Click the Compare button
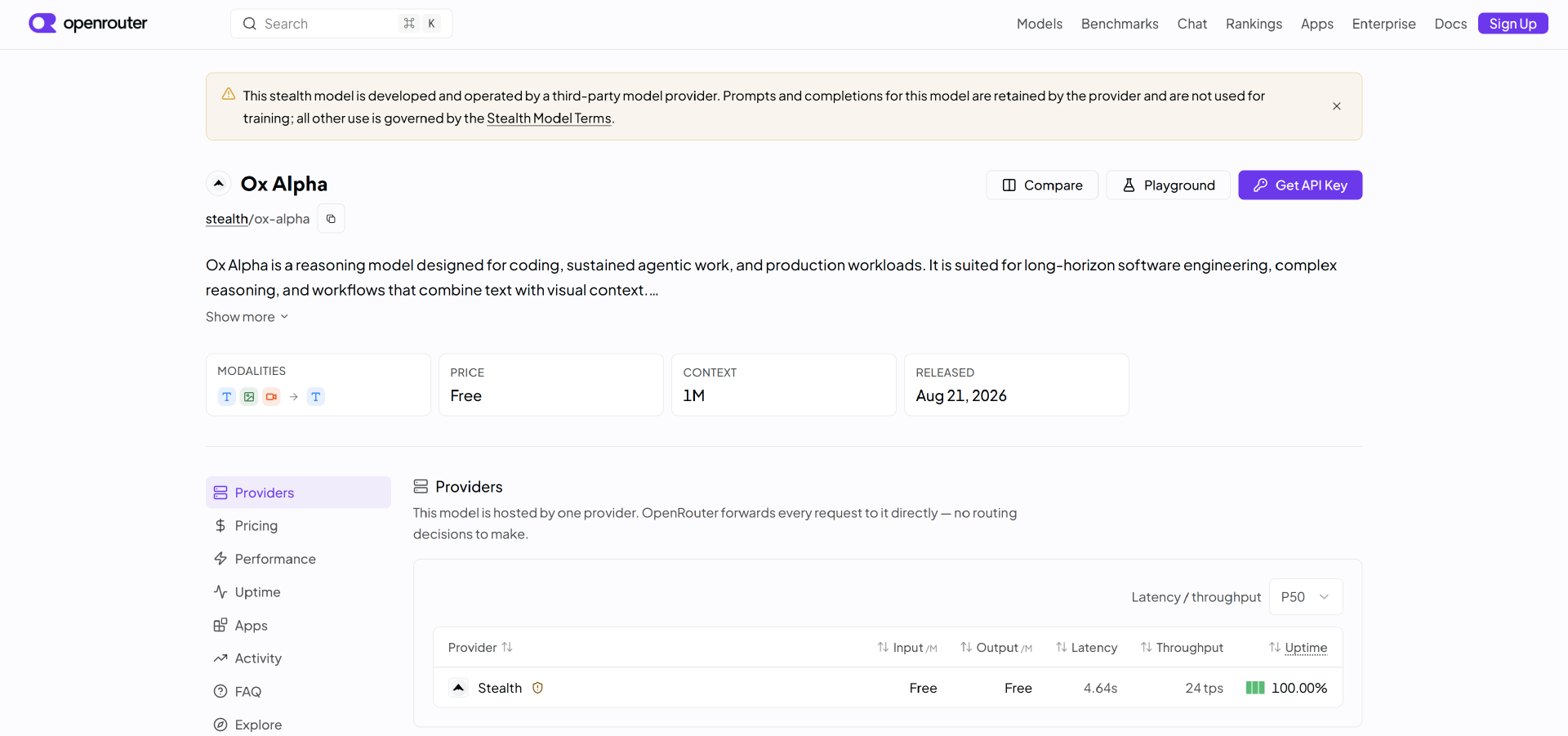1568x736 pixels. click(1042, 185)
